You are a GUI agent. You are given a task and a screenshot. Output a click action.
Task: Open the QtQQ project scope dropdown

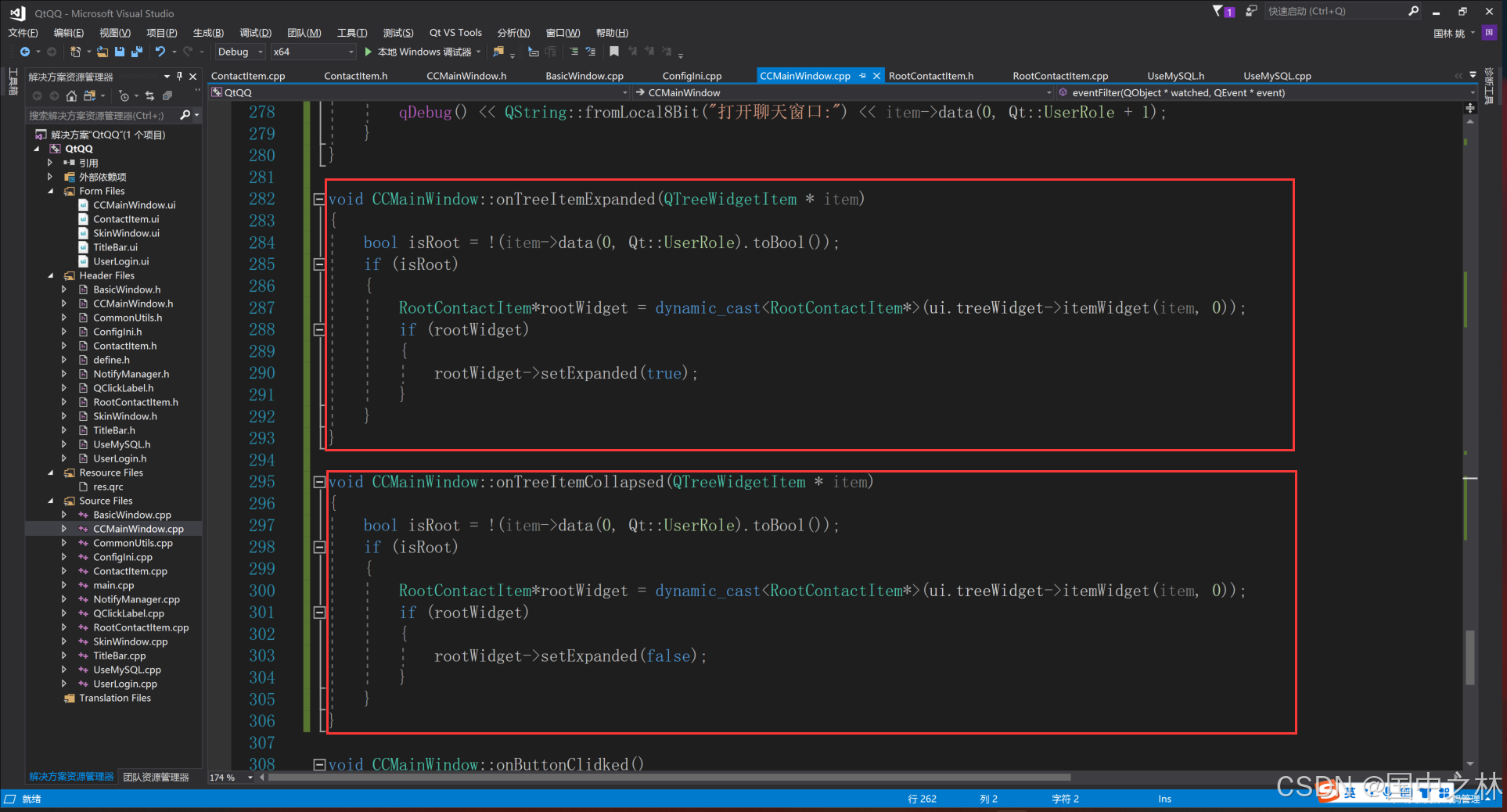[x=419, y=92]
